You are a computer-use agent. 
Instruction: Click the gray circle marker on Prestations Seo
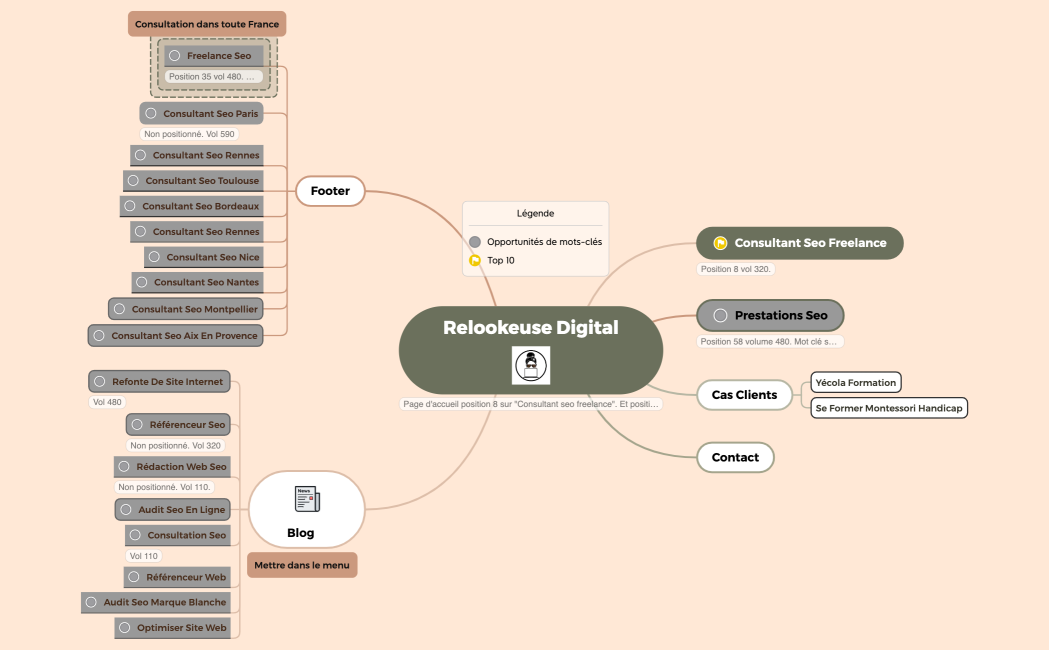click(720, 316)
